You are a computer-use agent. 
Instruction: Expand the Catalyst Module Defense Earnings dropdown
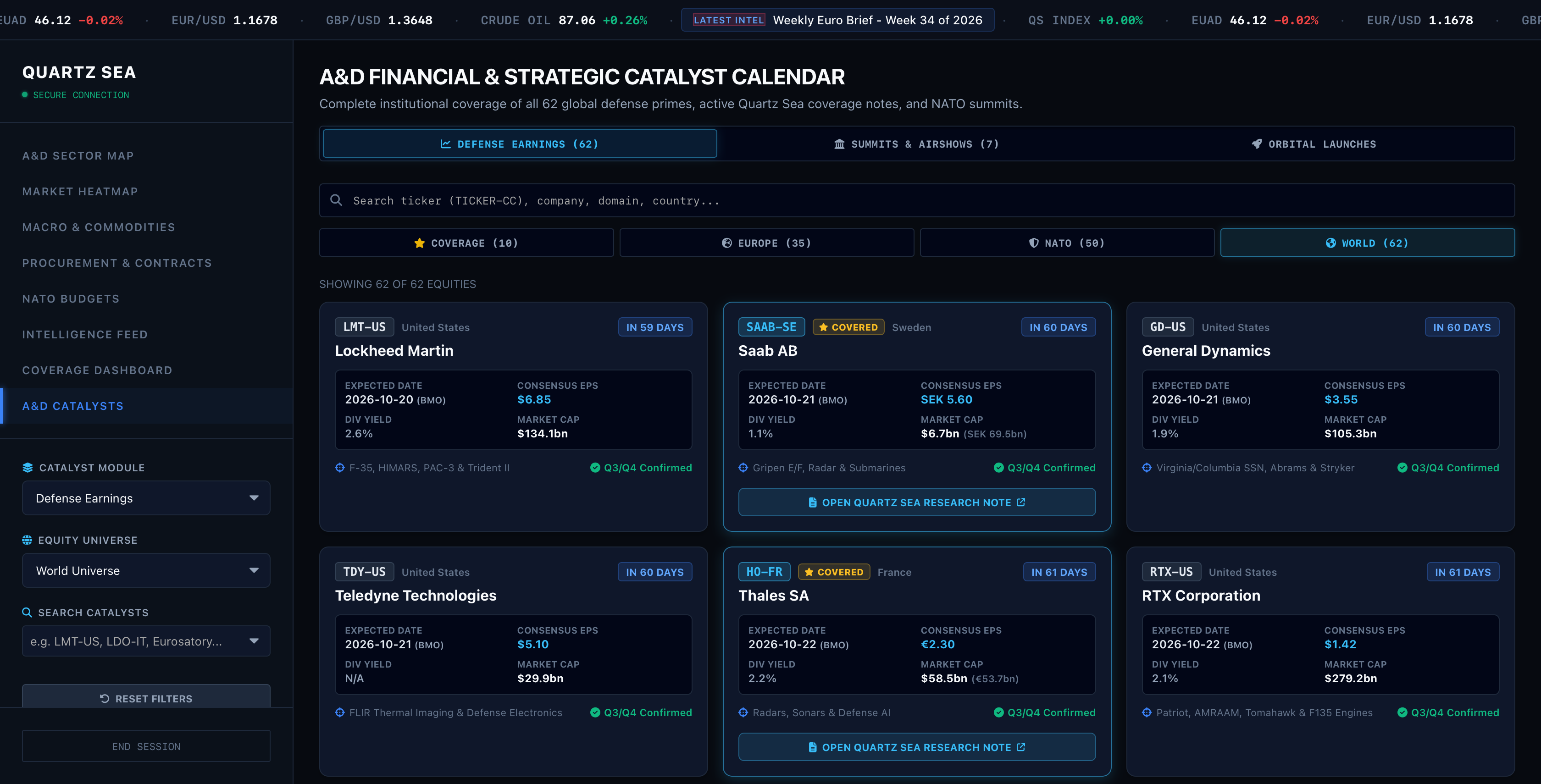[x=146, y=498]
